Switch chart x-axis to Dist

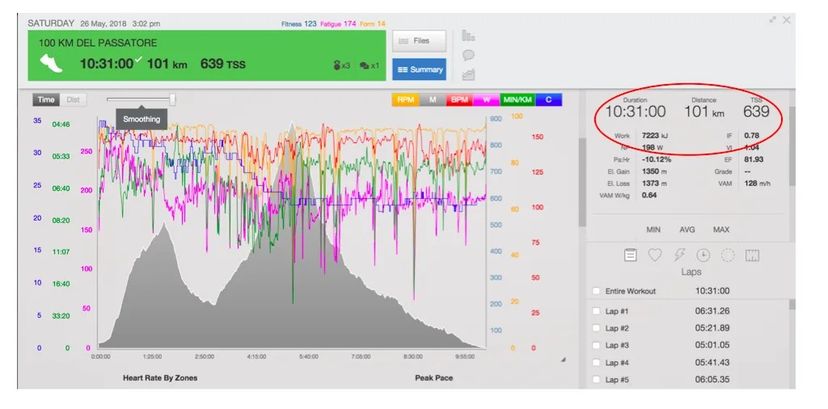coord(73,100)
